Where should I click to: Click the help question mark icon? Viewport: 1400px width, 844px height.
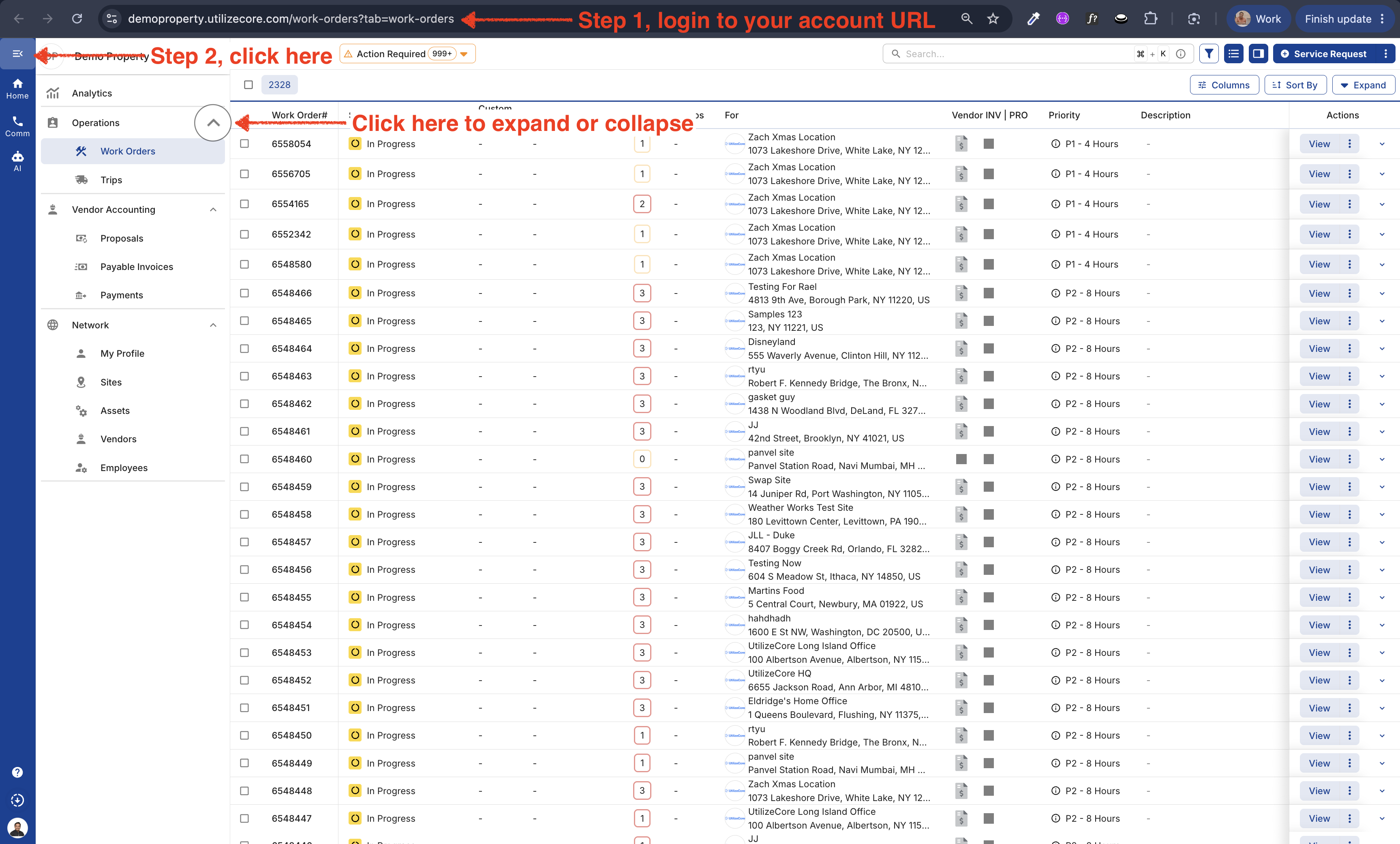pyautogui.click(x=17, y=772)
